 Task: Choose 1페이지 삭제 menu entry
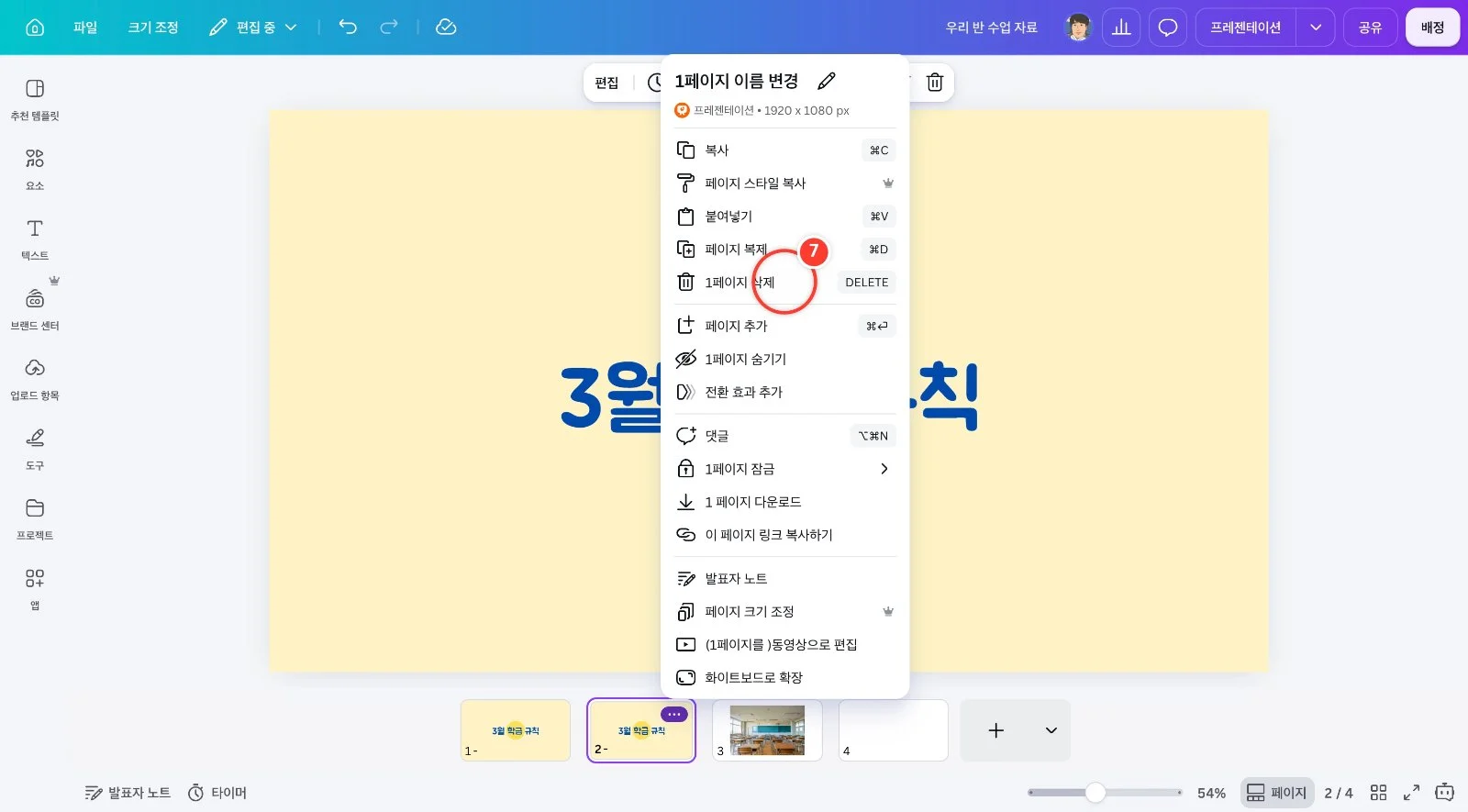pyautogui.click(x=784, y=283)
